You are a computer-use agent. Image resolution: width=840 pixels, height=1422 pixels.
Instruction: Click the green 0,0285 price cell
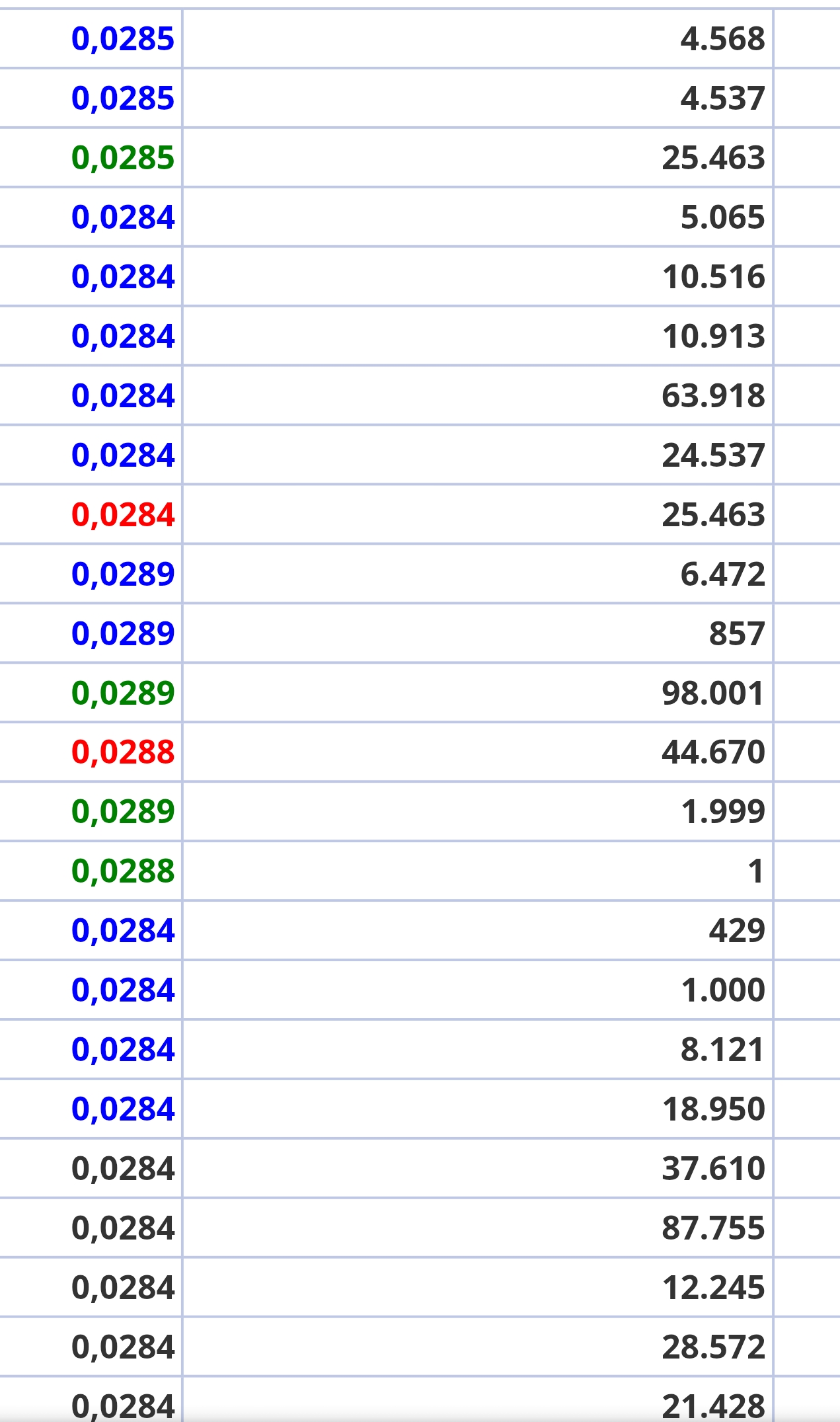click(91, 157)
